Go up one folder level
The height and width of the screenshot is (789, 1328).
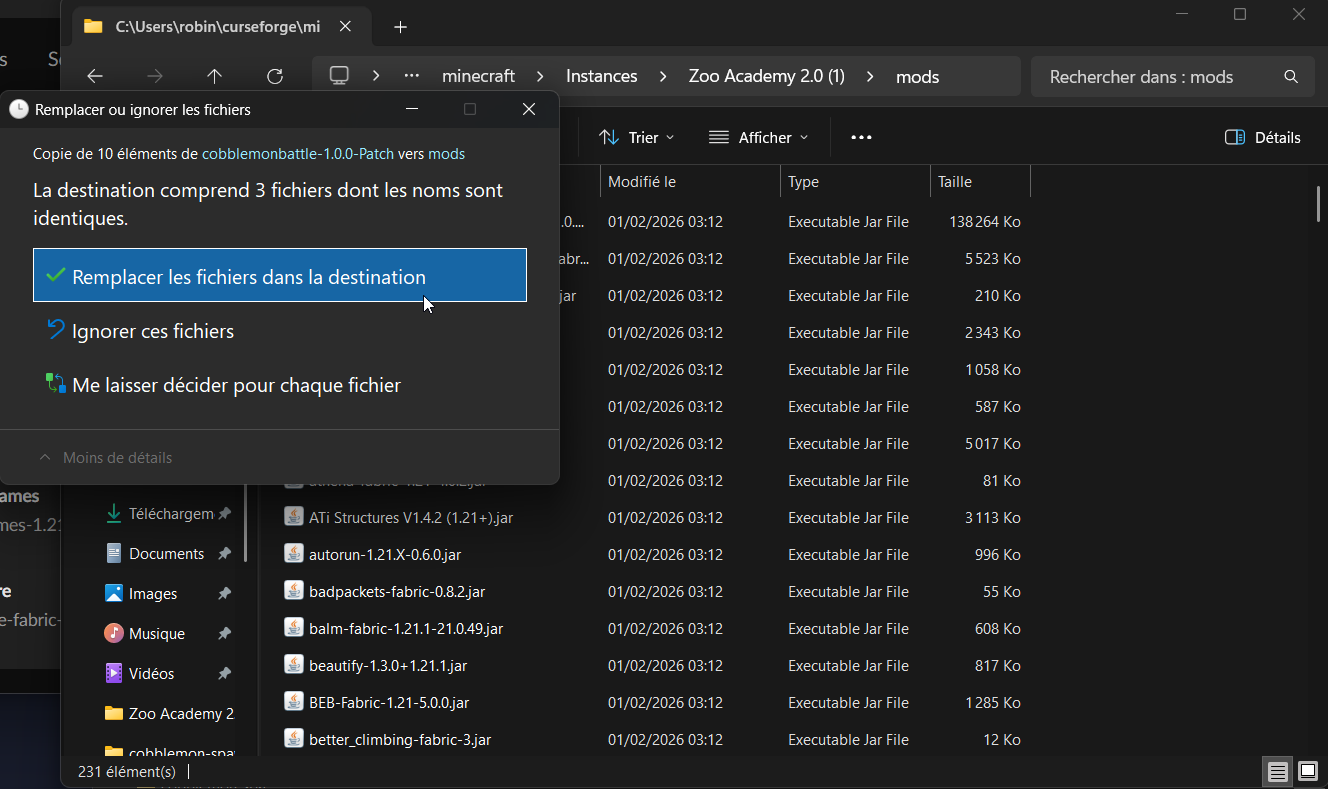214,76
